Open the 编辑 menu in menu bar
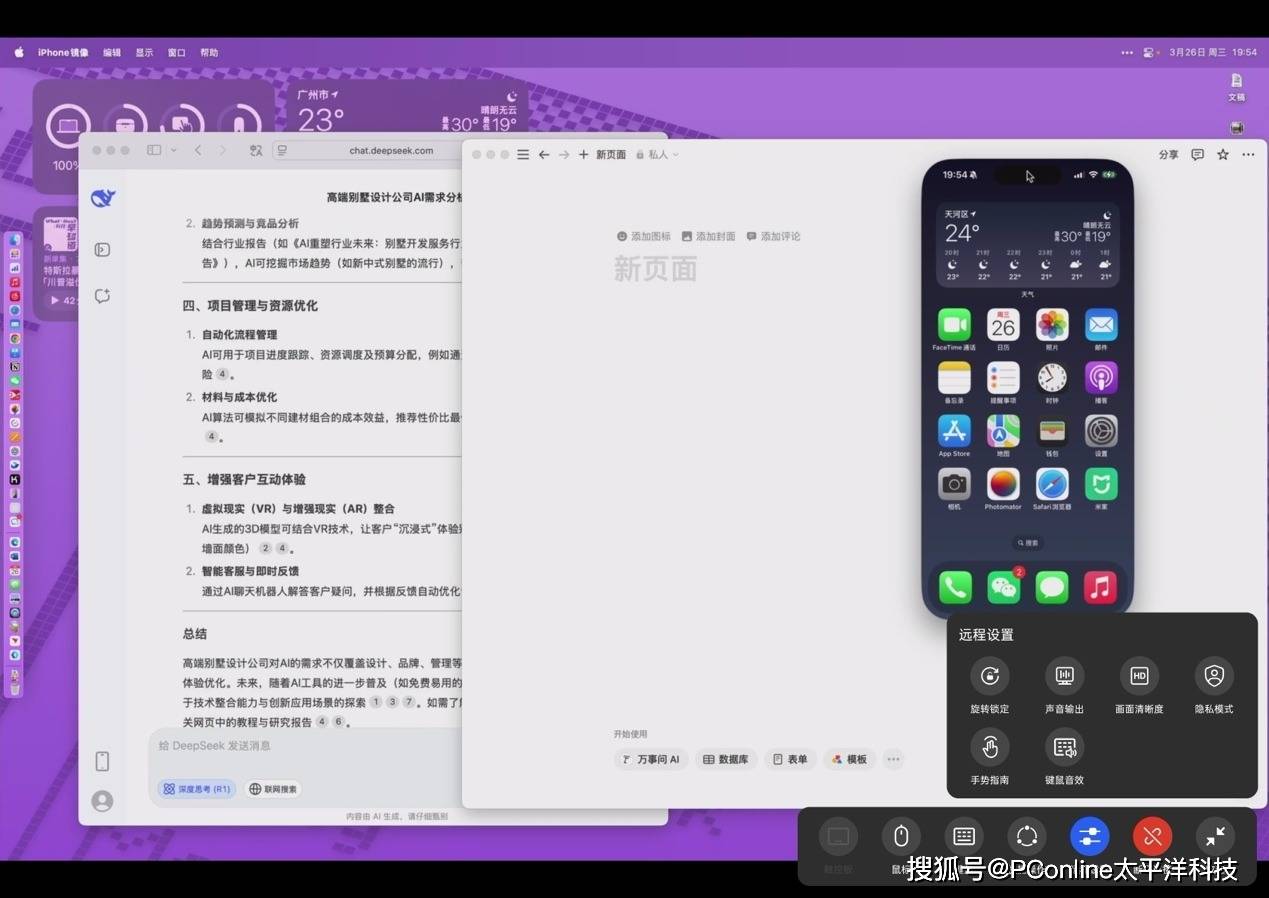 (112, 53)
